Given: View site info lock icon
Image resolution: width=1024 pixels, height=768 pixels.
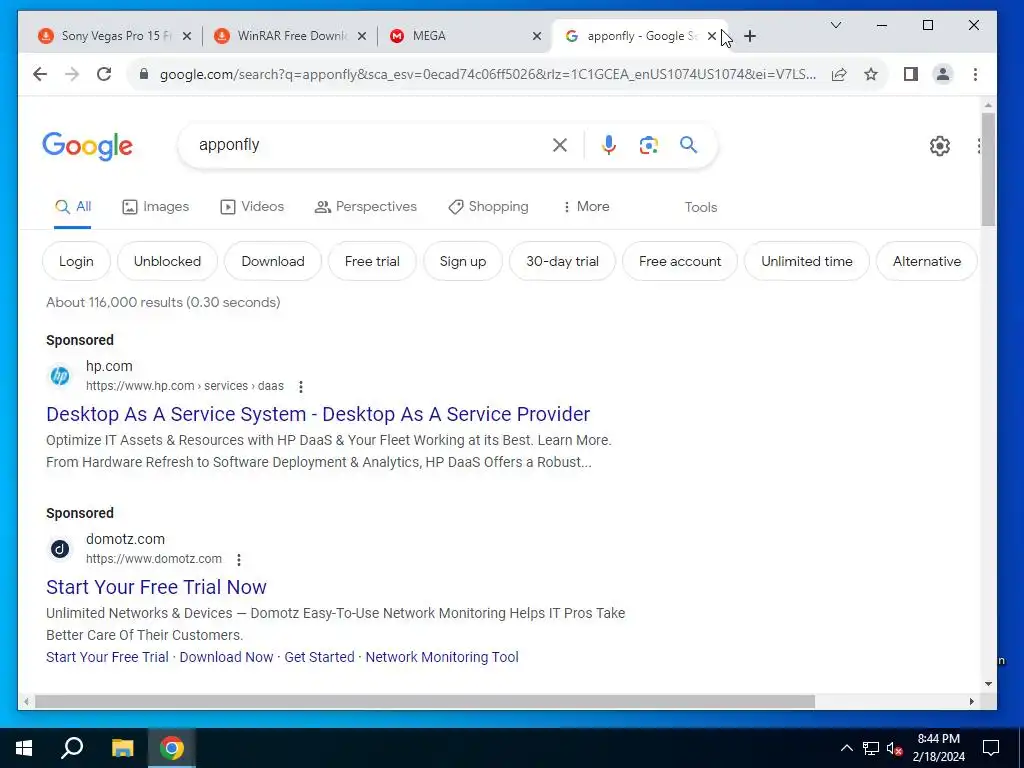Looking at the screenshot, I should pos(144,74).
